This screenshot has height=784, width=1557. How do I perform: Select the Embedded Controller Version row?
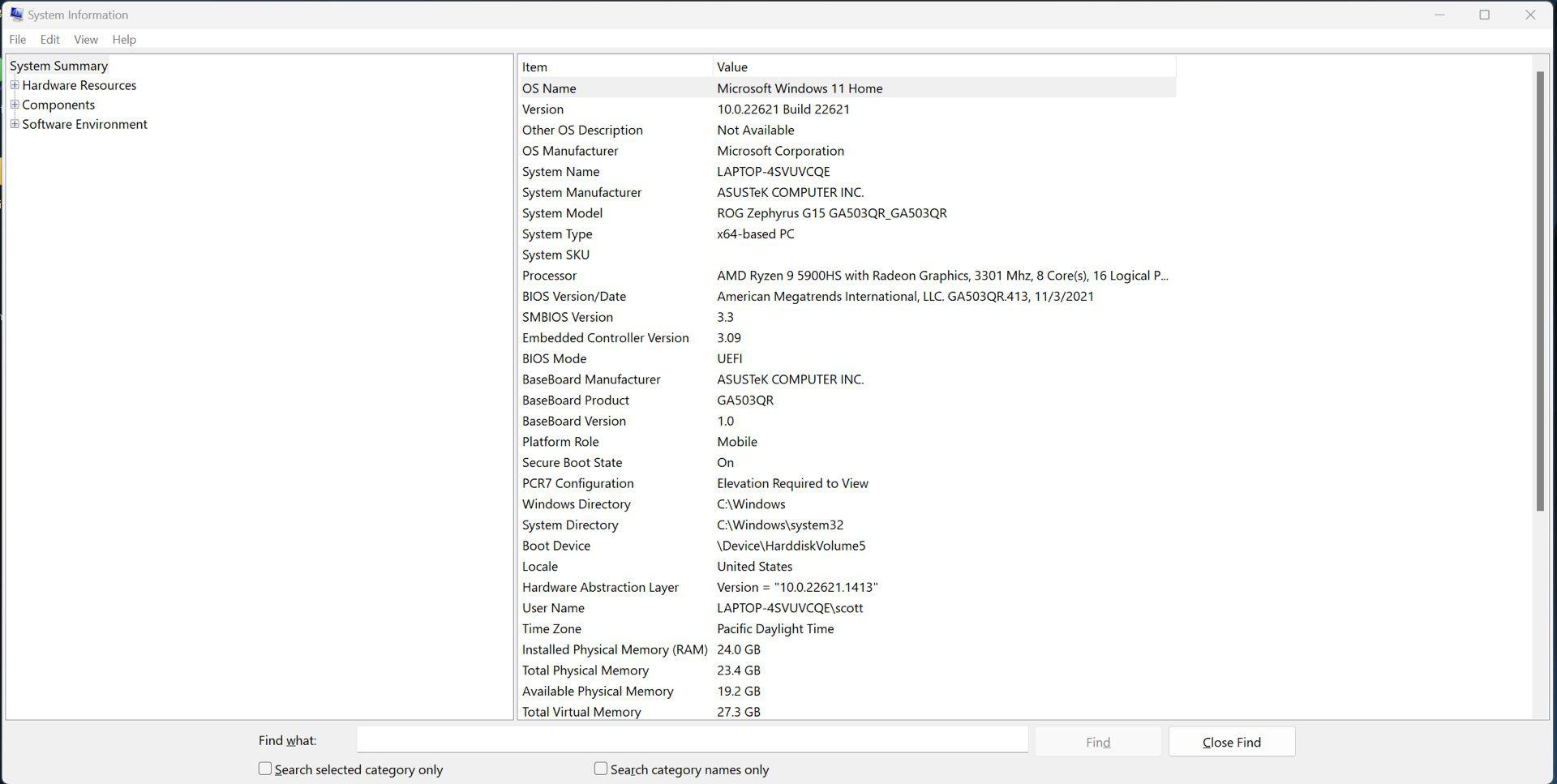click(x=847, y=338)
